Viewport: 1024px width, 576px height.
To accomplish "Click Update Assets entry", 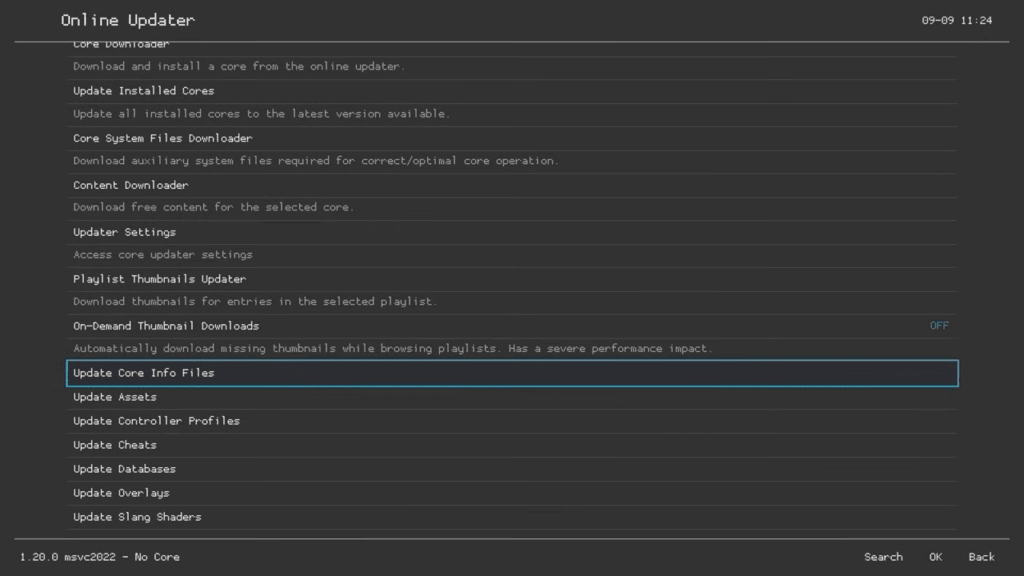I will click(115, 397).
